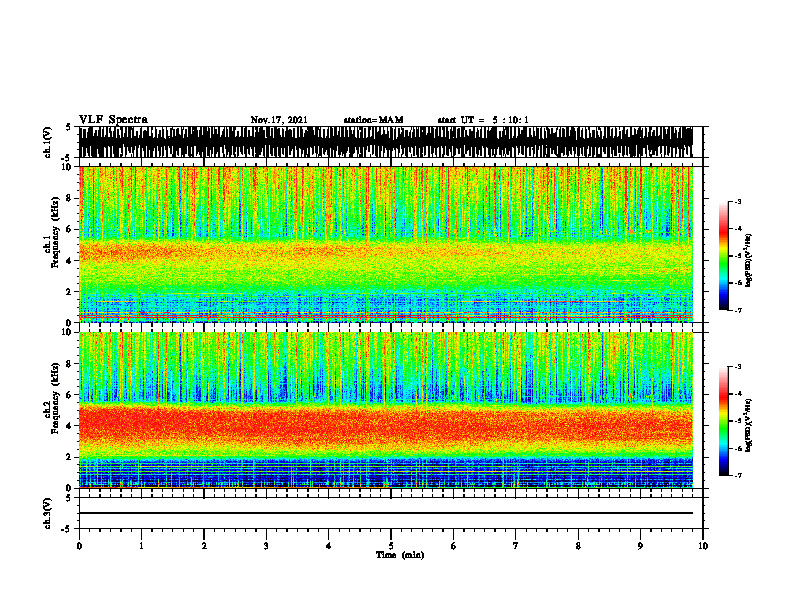Click the "-3" label on ch.1 colorbar
Viewport: 792px width, 612px height.
(738, 202)
